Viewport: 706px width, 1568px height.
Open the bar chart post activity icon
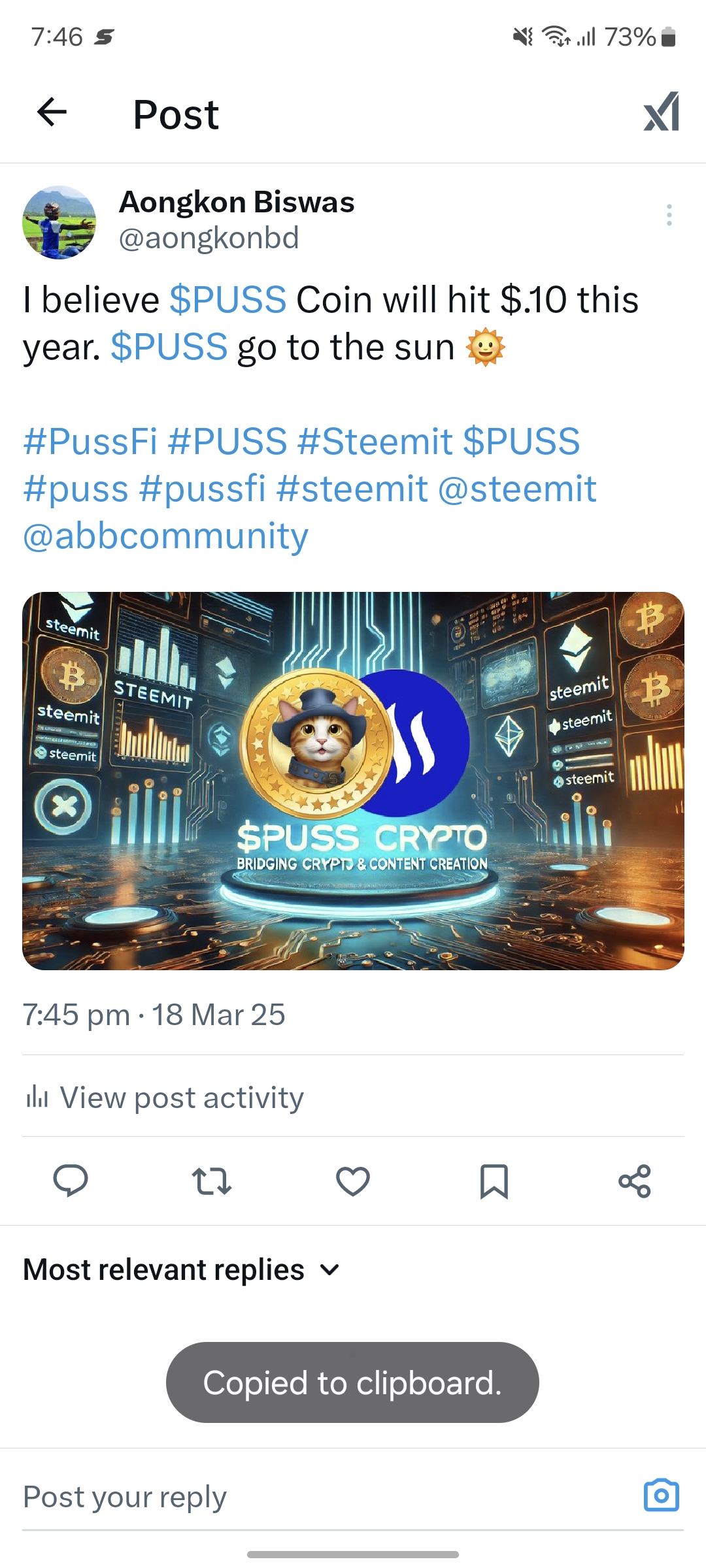click(37, 1096)
